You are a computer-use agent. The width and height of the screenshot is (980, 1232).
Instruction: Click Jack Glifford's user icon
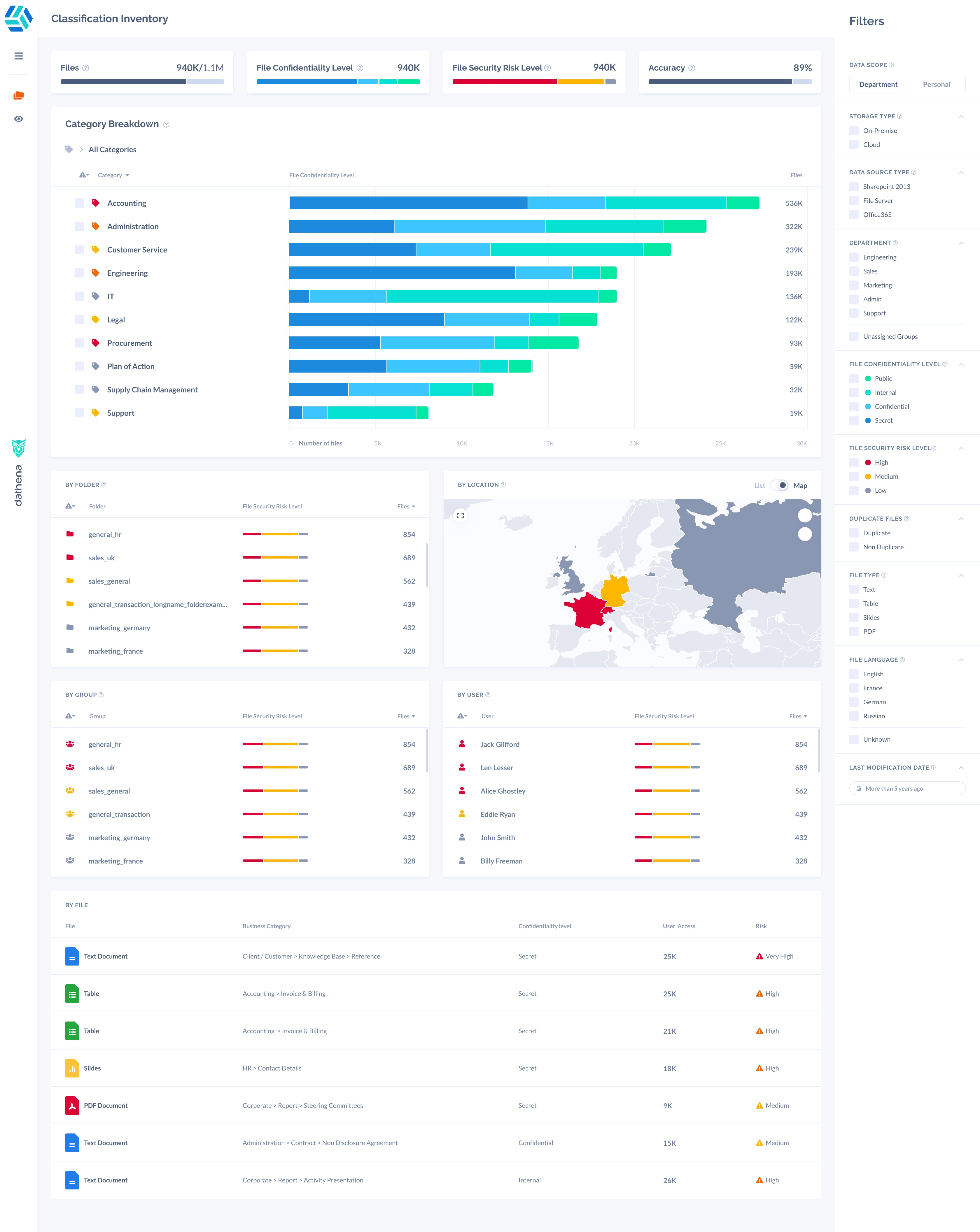[x=462, y=744]
